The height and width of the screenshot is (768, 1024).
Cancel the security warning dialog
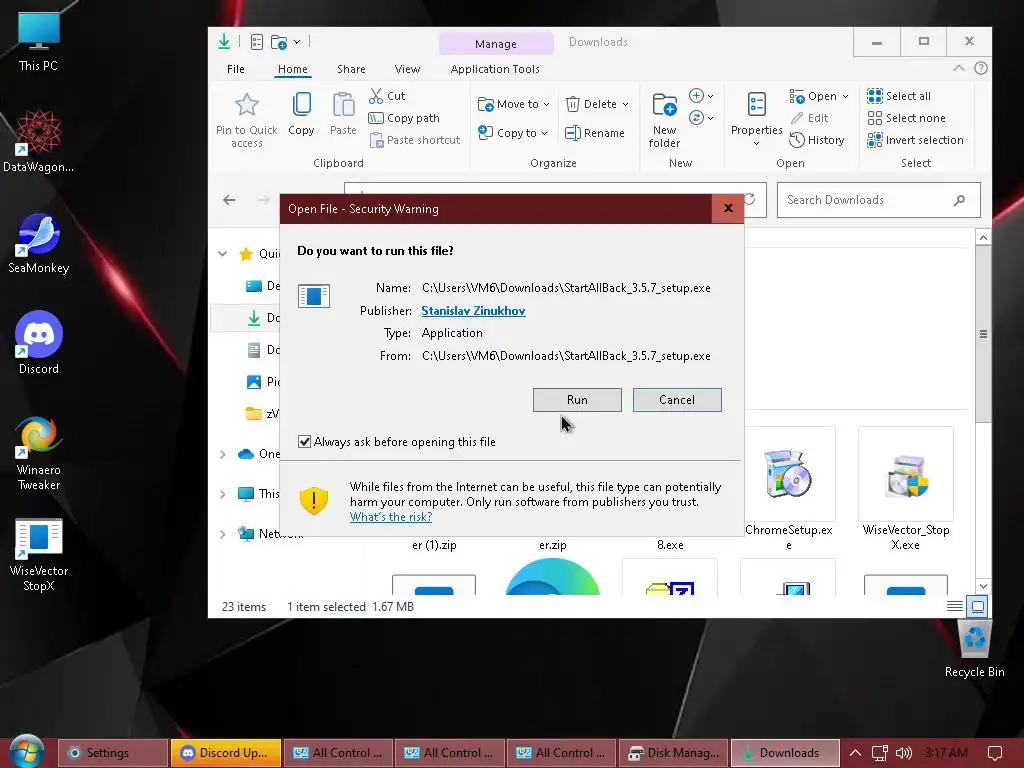[x=677, y=400]
